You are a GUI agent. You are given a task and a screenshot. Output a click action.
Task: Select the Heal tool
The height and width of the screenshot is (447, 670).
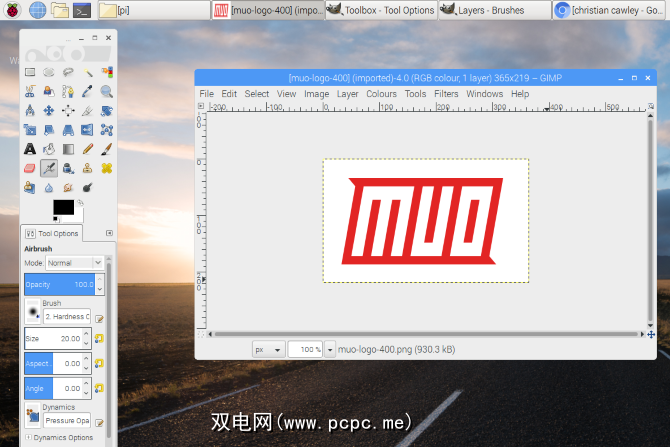coord(107,168)
